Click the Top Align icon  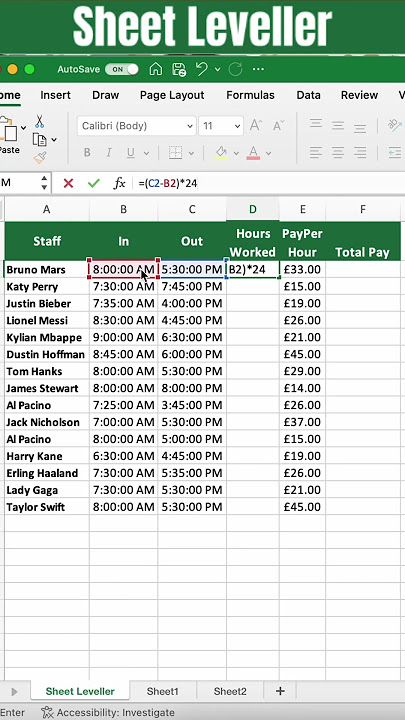tap(315, 125)
